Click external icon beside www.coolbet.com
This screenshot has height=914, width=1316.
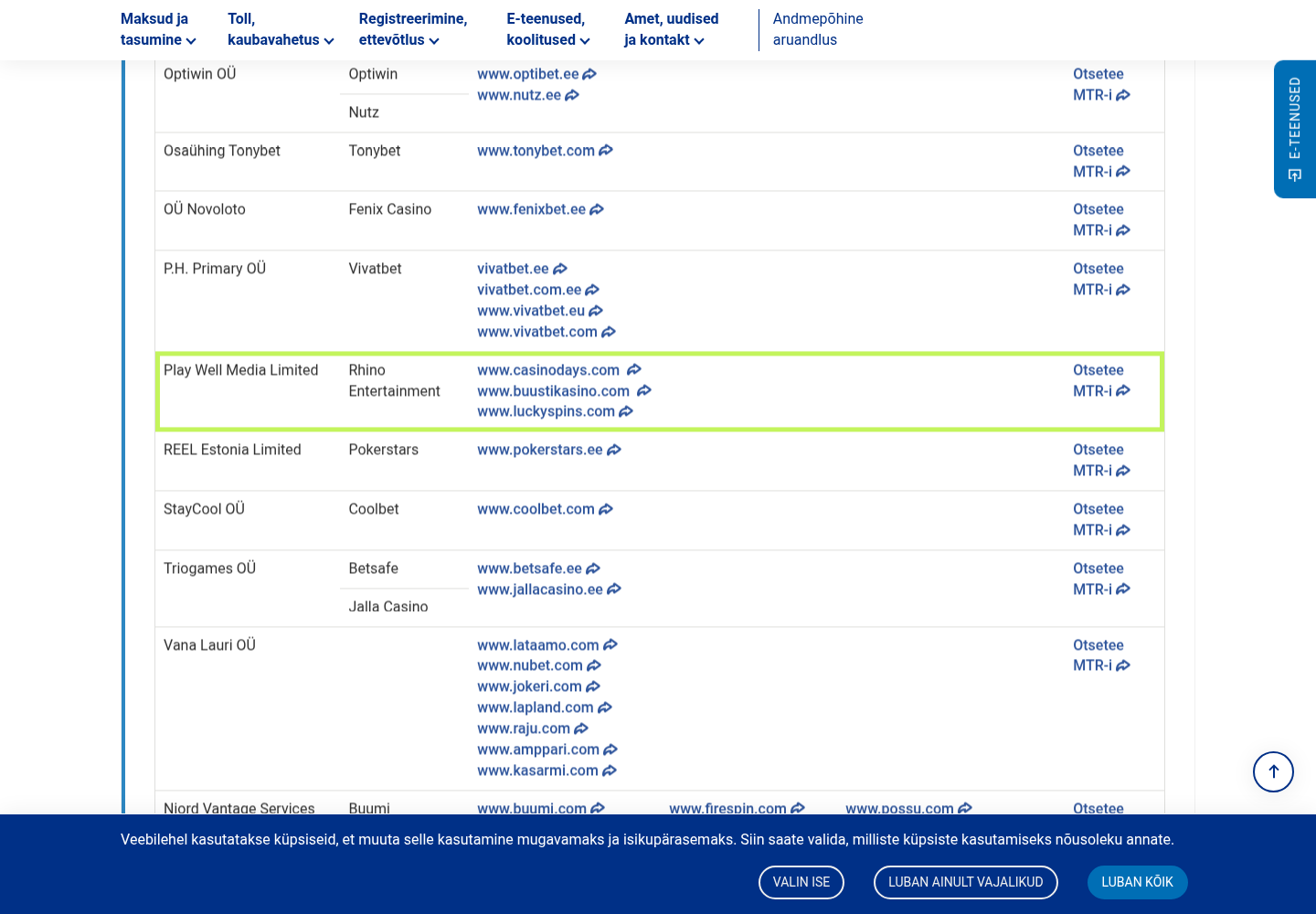(606, 509)
